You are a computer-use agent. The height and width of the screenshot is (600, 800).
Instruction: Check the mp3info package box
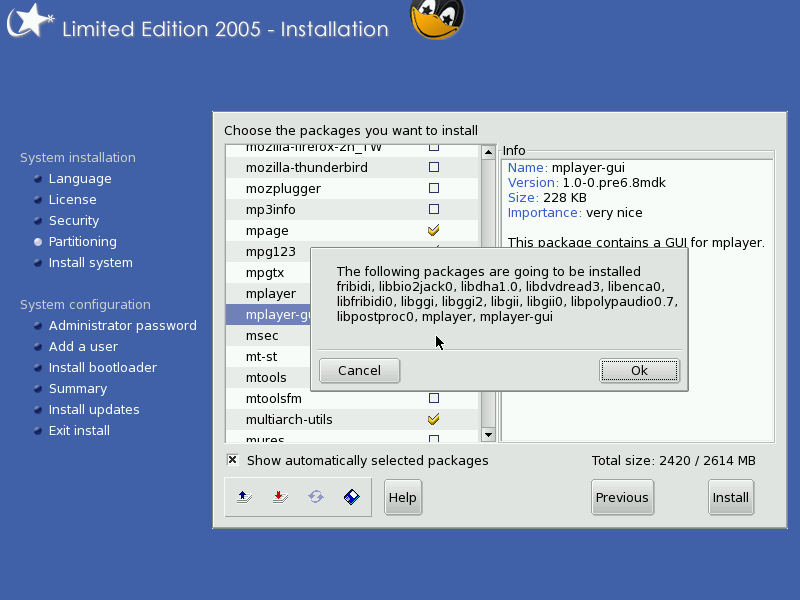click(x=434, y=209)
